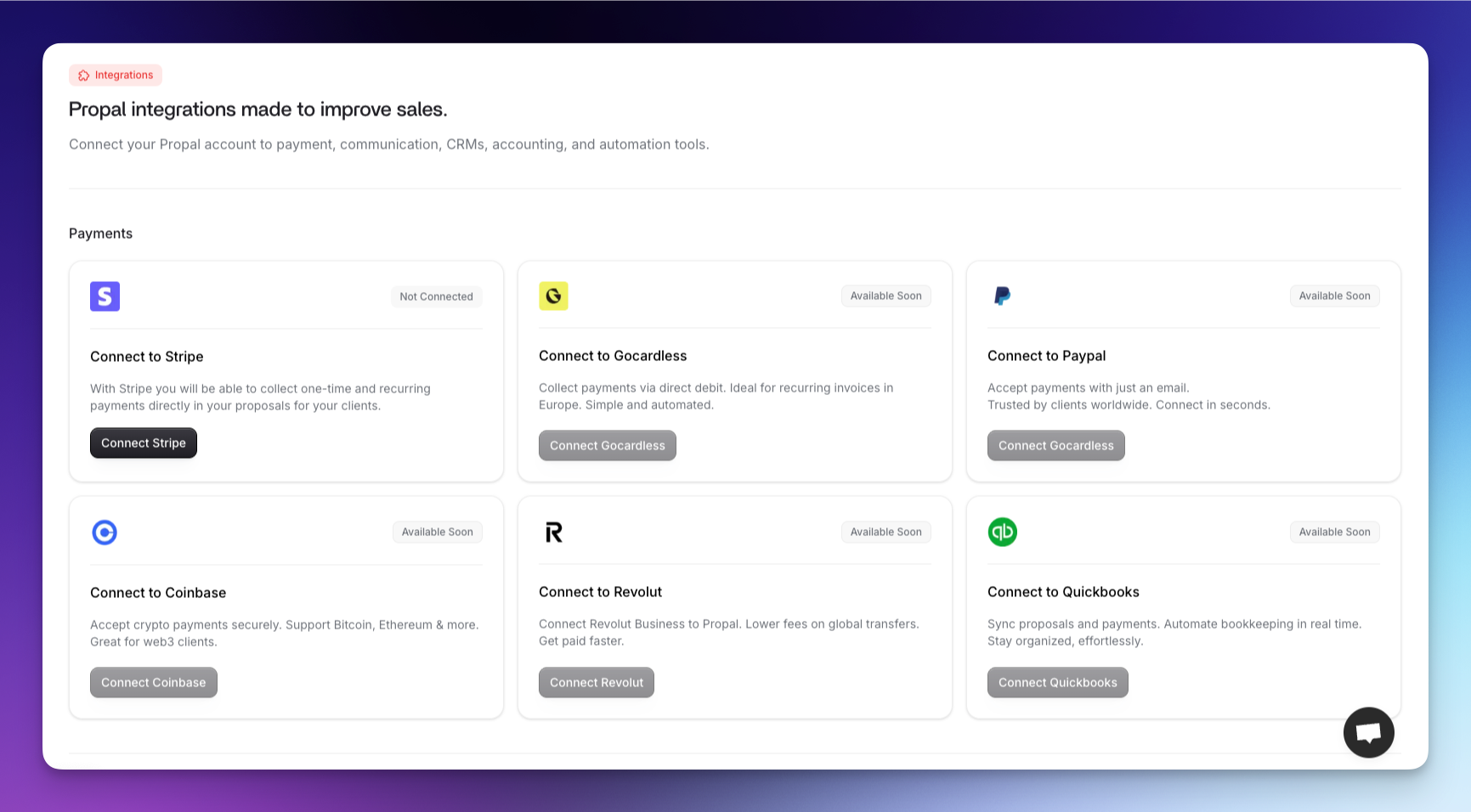
Task: Click the Connect Quickbooks button
Action: click(1057, 682)
